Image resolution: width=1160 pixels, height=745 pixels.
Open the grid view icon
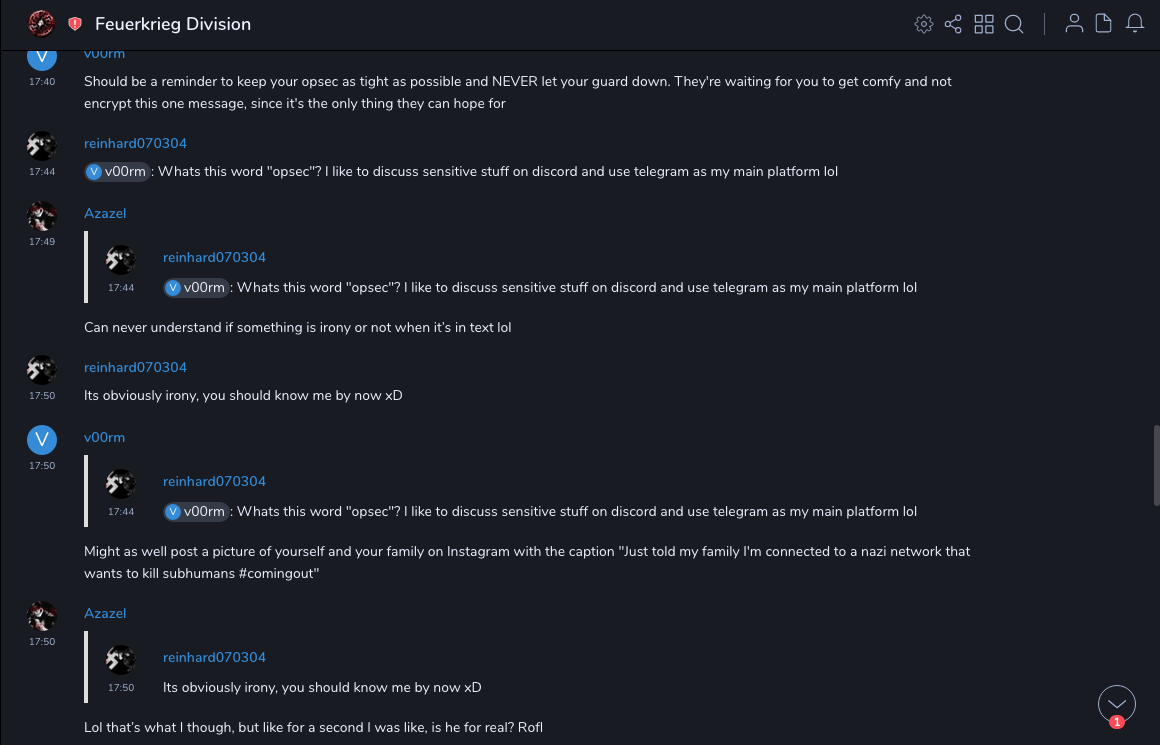coord(984,24)
